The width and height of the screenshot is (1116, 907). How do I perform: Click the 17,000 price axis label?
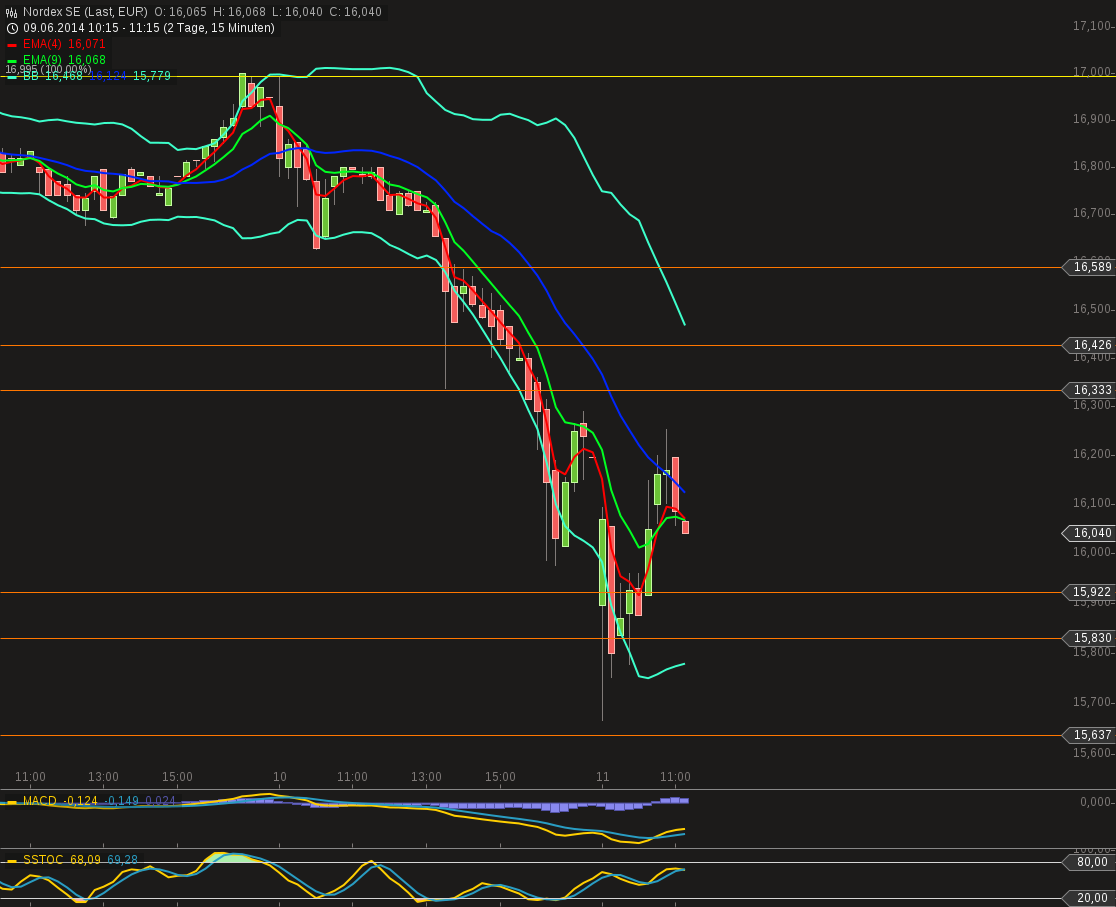[1092, 72]
